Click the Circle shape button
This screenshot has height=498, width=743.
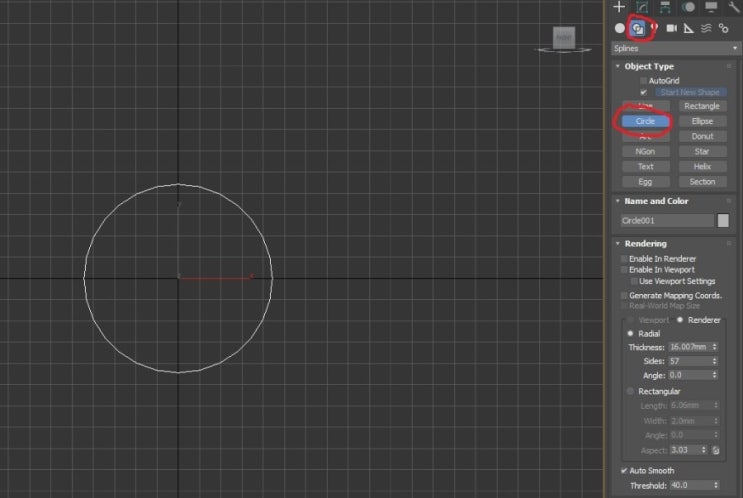(645, 121)
